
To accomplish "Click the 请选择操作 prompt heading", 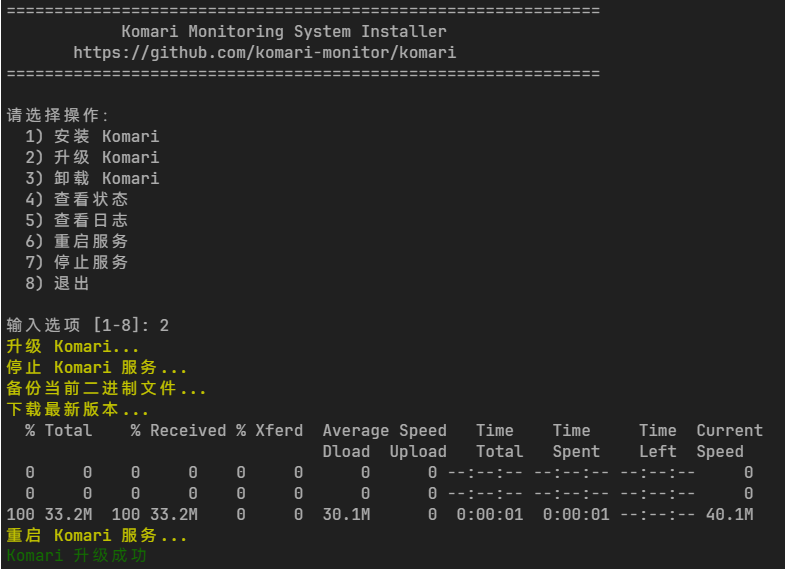I will click(x=58, y=115).
